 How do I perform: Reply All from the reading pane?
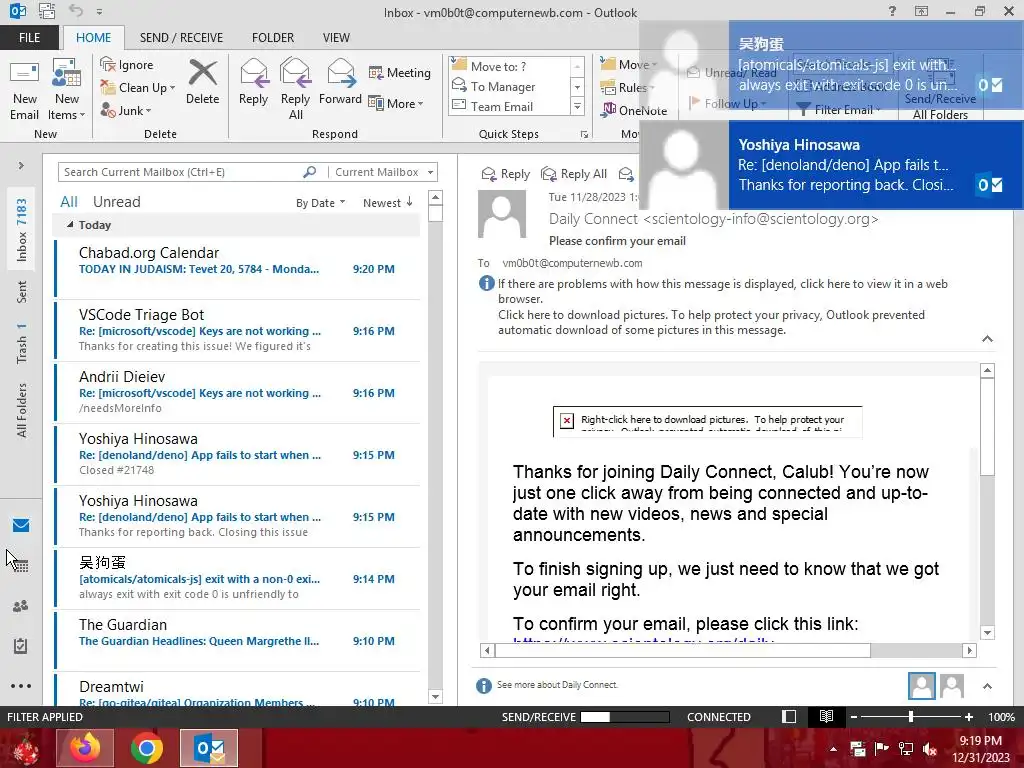click(575, 174)
